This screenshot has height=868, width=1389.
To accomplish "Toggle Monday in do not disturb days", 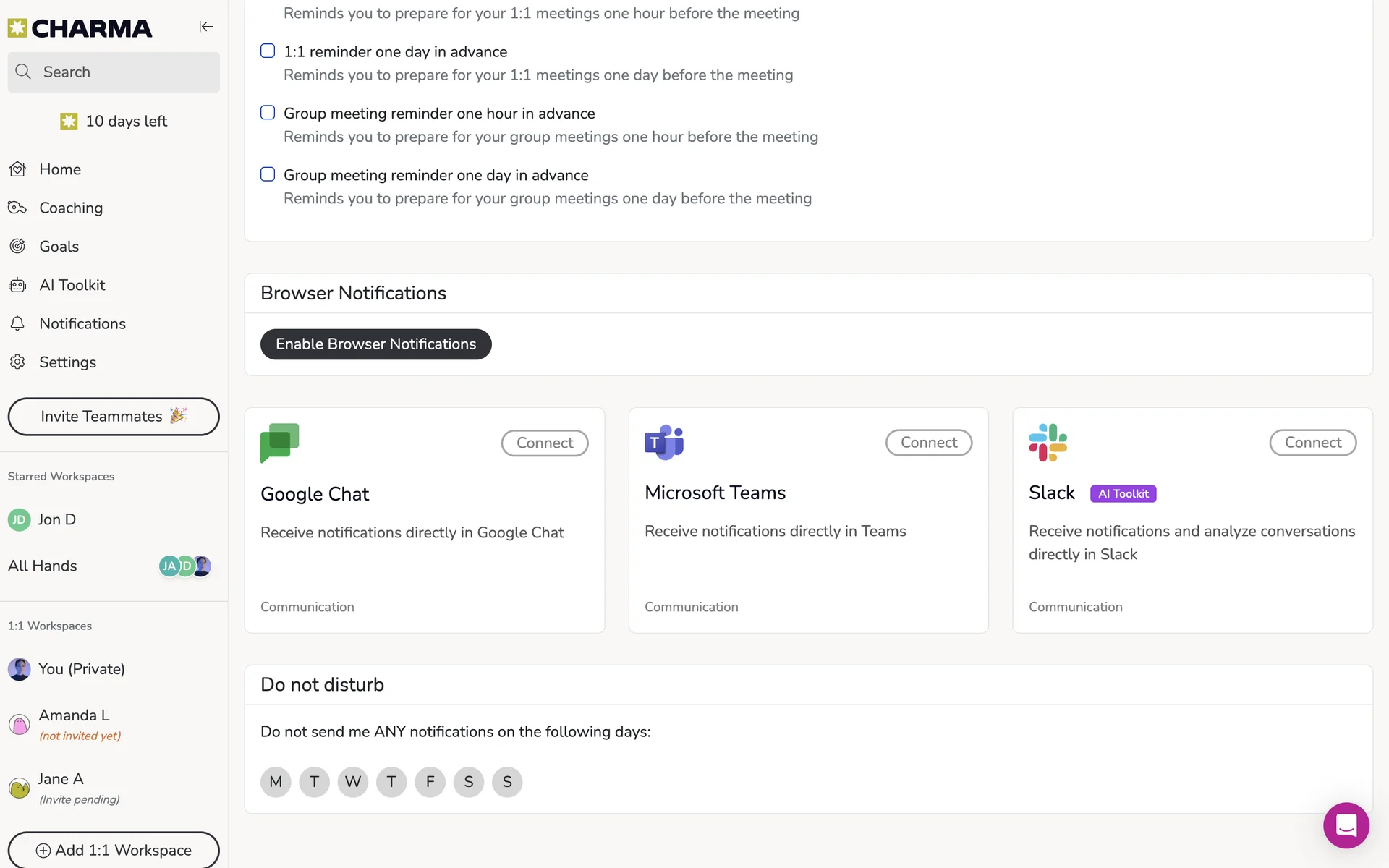I will (276, 782).
